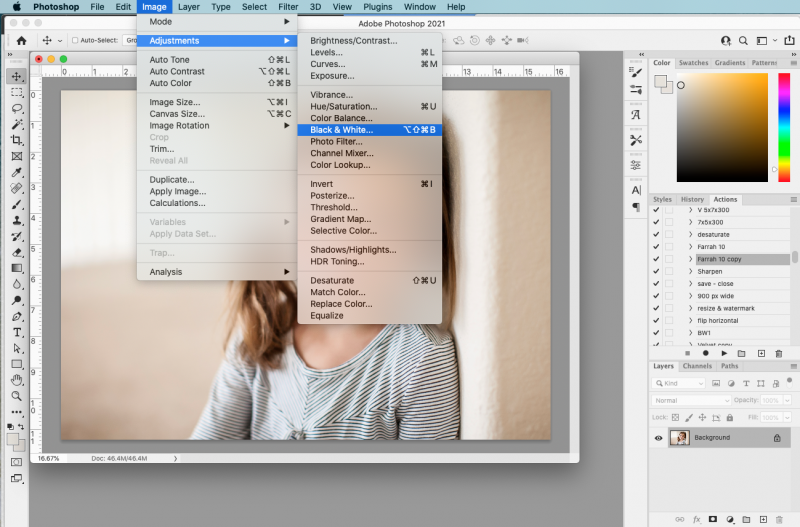Click the foreground color swatch in Color panel

(x=660, y=82)
